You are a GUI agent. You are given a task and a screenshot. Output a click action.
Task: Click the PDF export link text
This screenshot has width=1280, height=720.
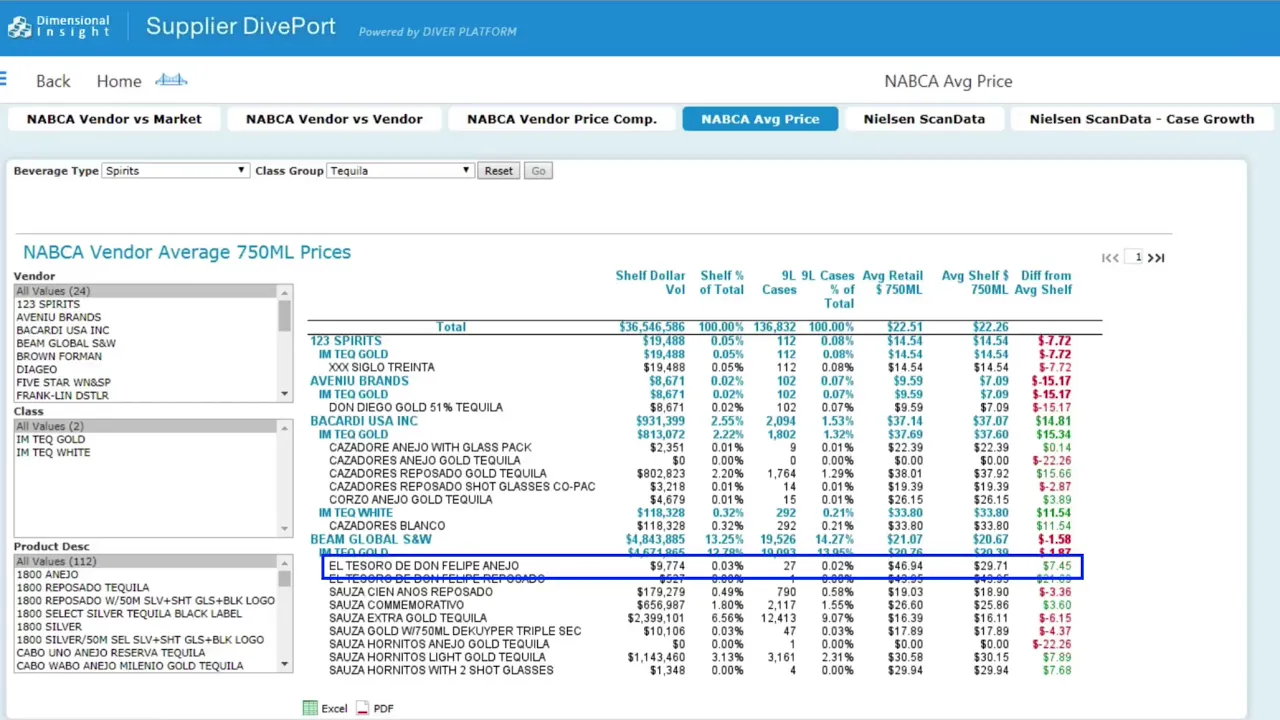click(383, 709)
